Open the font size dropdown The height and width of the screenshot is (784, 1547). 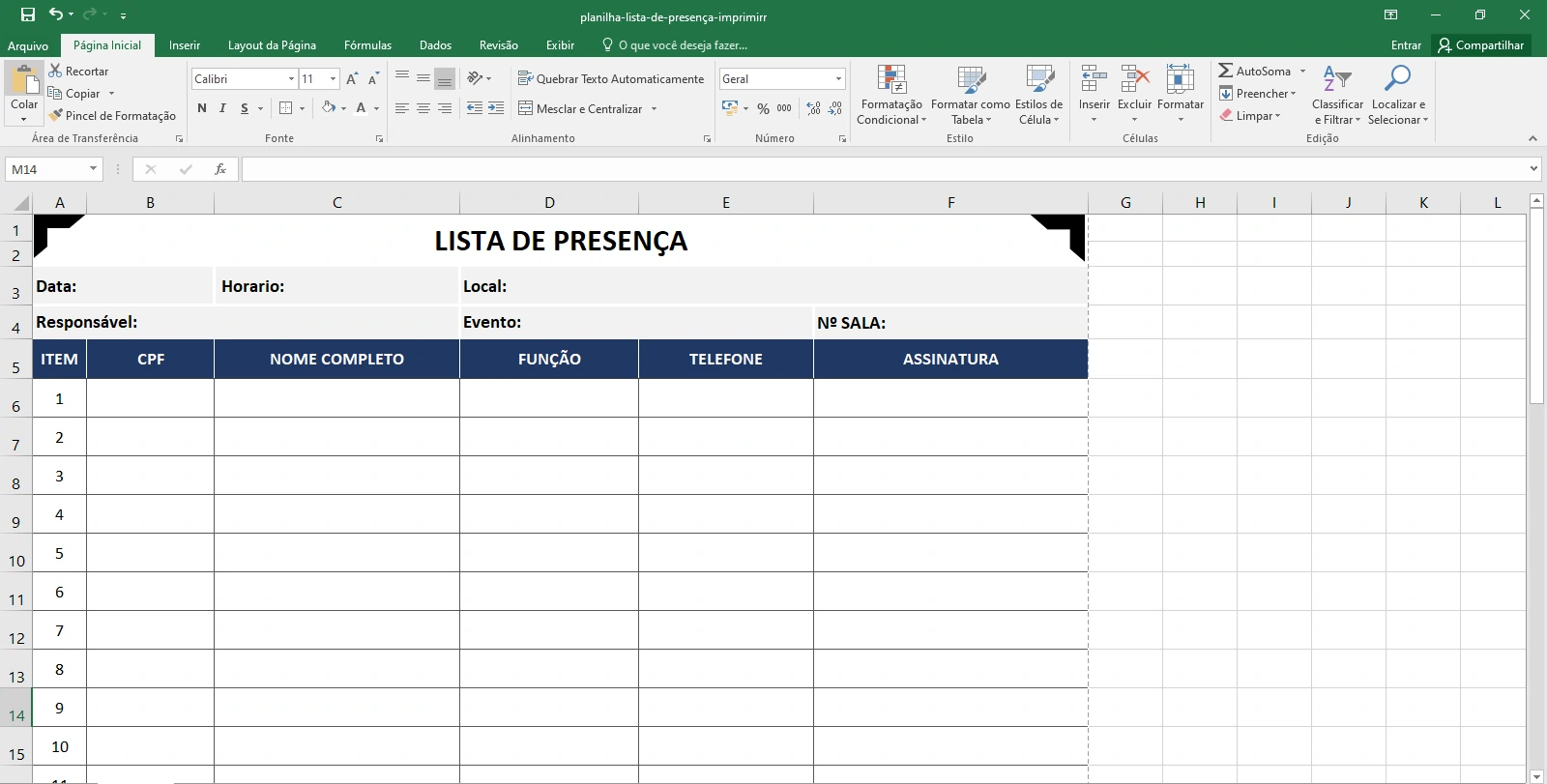pos(334,78)
